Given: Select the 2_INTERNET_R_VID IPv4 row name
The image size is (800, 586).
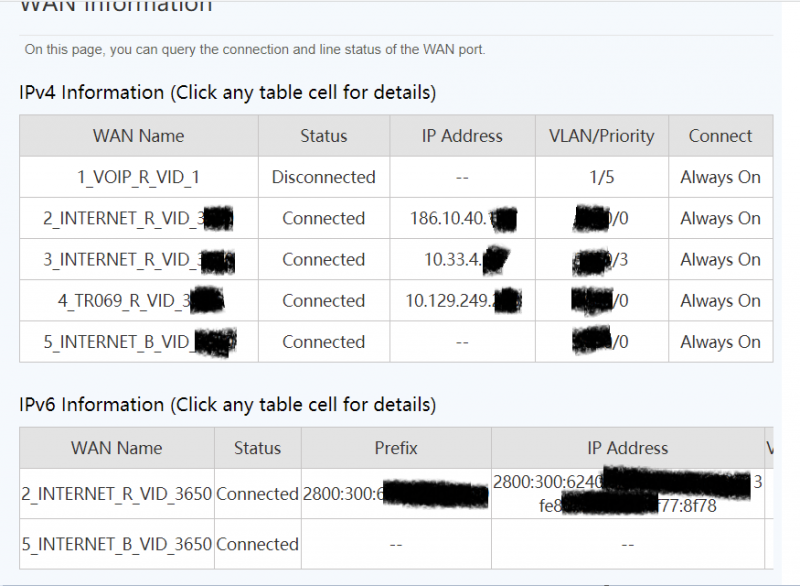Looking at the screenshot, I should point(139,218).
